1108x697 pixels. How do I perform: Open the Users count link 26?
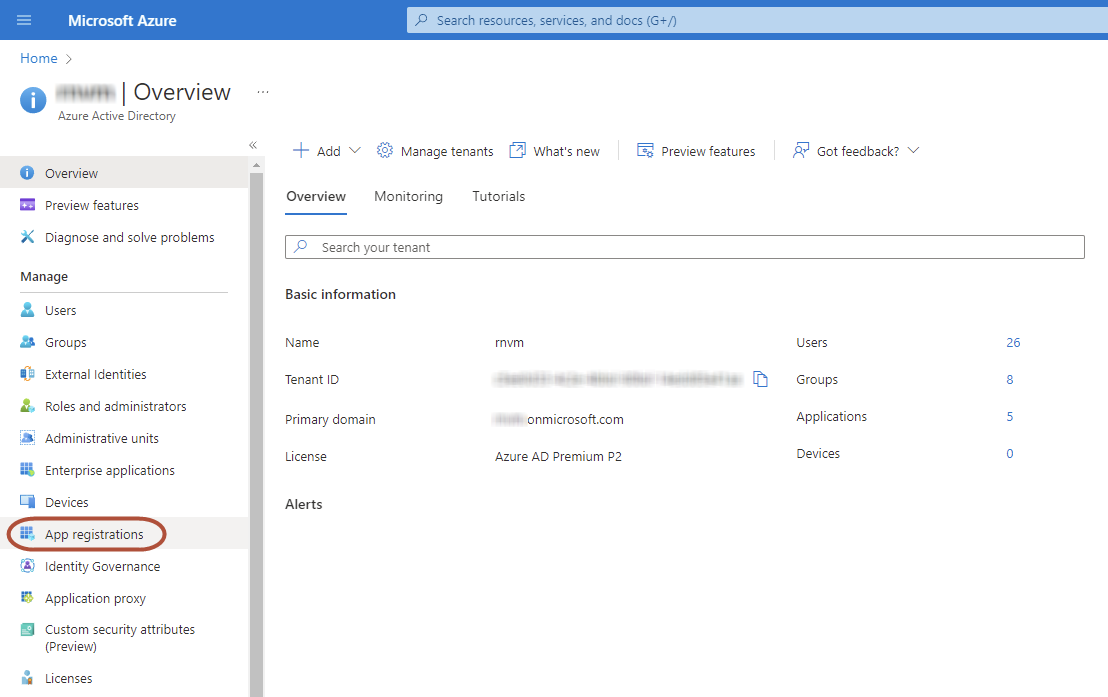point(1013,342)
